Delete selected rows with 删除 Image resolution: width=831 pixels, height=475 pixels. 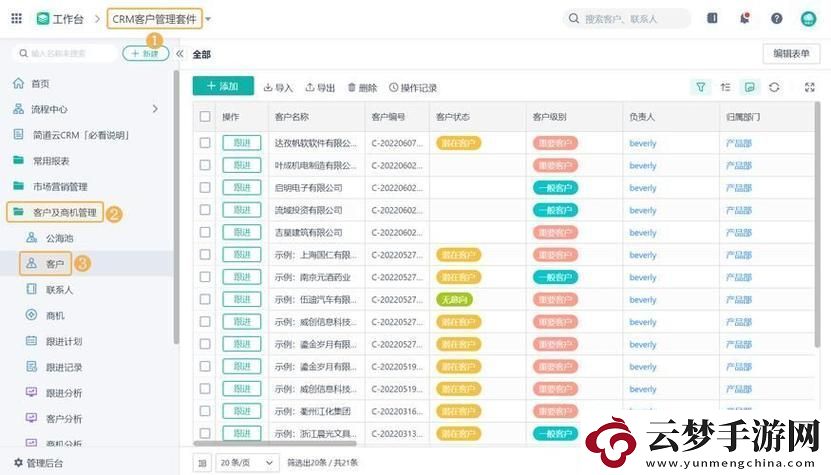(x=363, y=87)
